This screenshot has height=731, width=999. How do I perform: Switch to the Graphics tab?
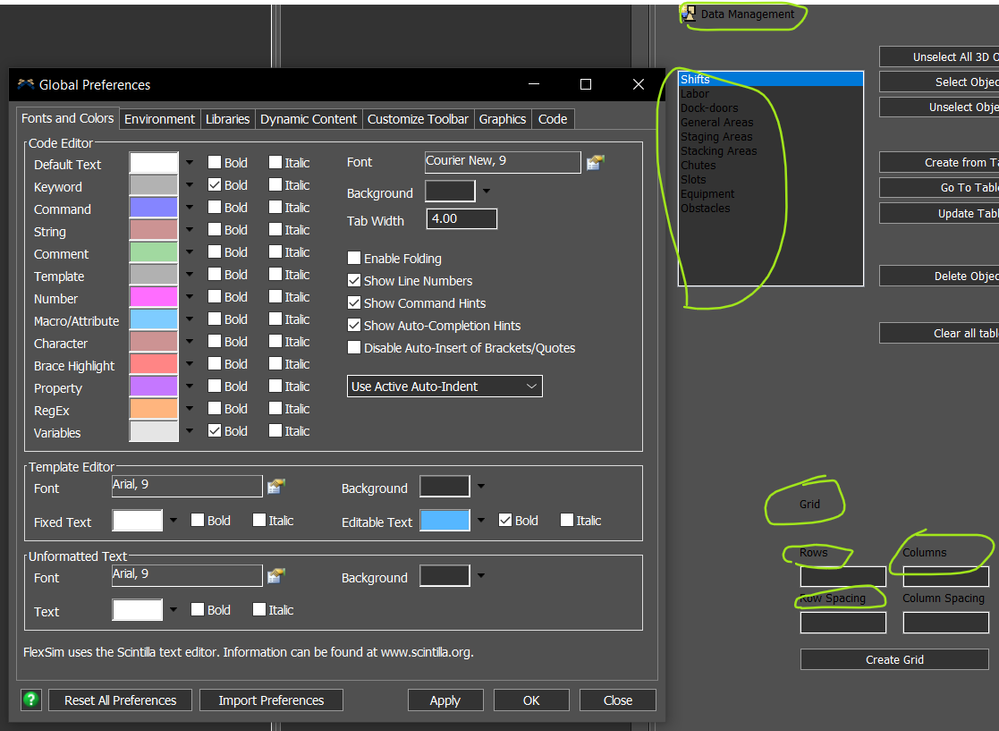point(503,119)
